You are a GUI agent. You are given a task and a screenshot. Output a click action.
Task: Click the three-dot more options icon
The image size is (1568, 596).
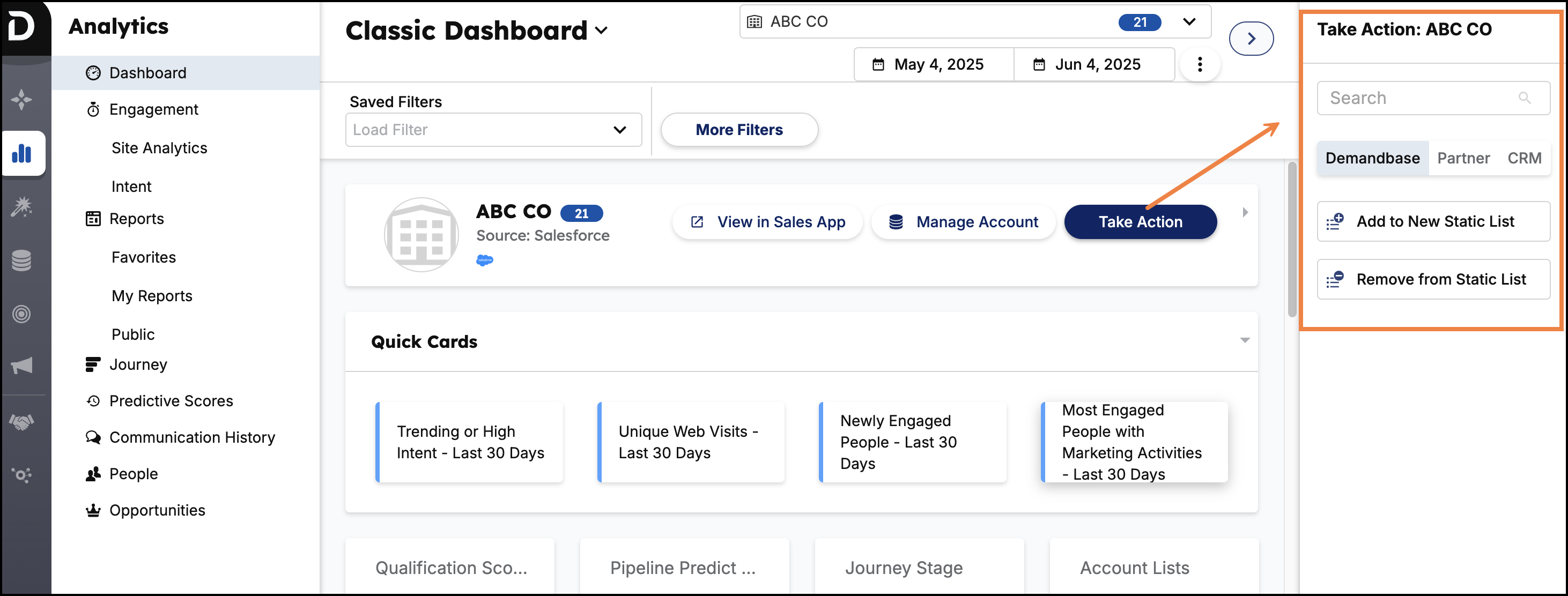[1200, 64]
